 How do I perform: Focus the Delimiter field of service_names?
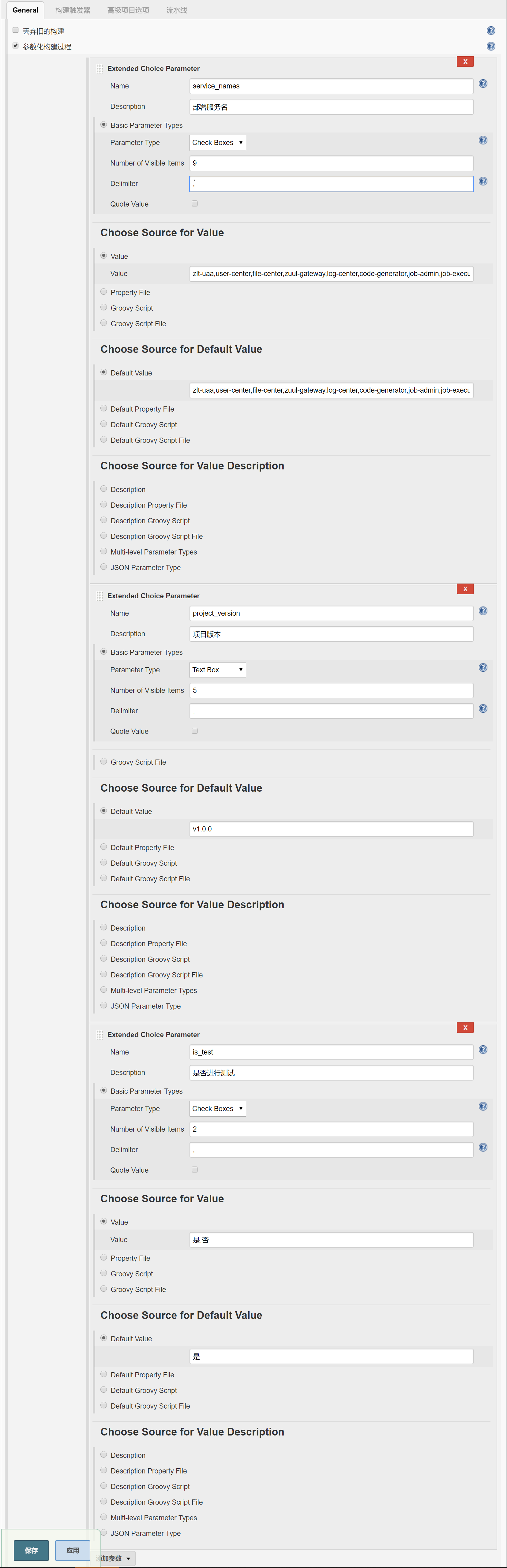click(x=331, y=184)
